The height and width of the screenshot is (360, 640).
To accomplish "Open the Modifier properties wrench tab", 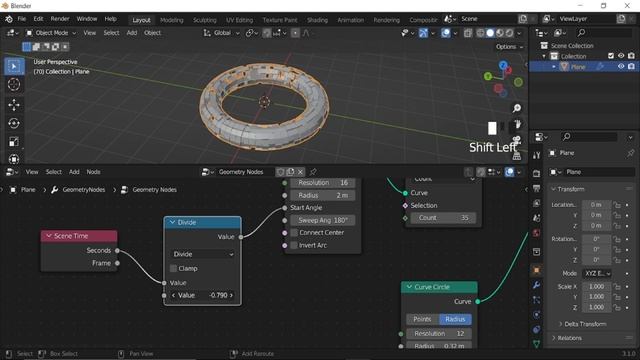I will pyautogui.click(x=536, y=285).
